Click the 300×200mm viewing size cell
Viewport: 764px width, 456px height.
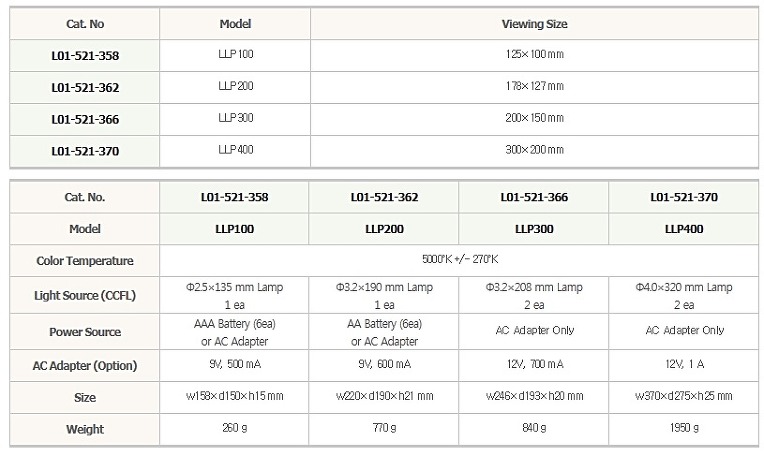tap(535, 151)
